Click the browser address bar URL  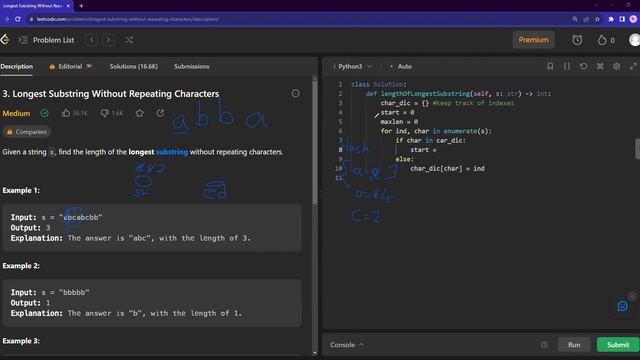click(127, 19)
